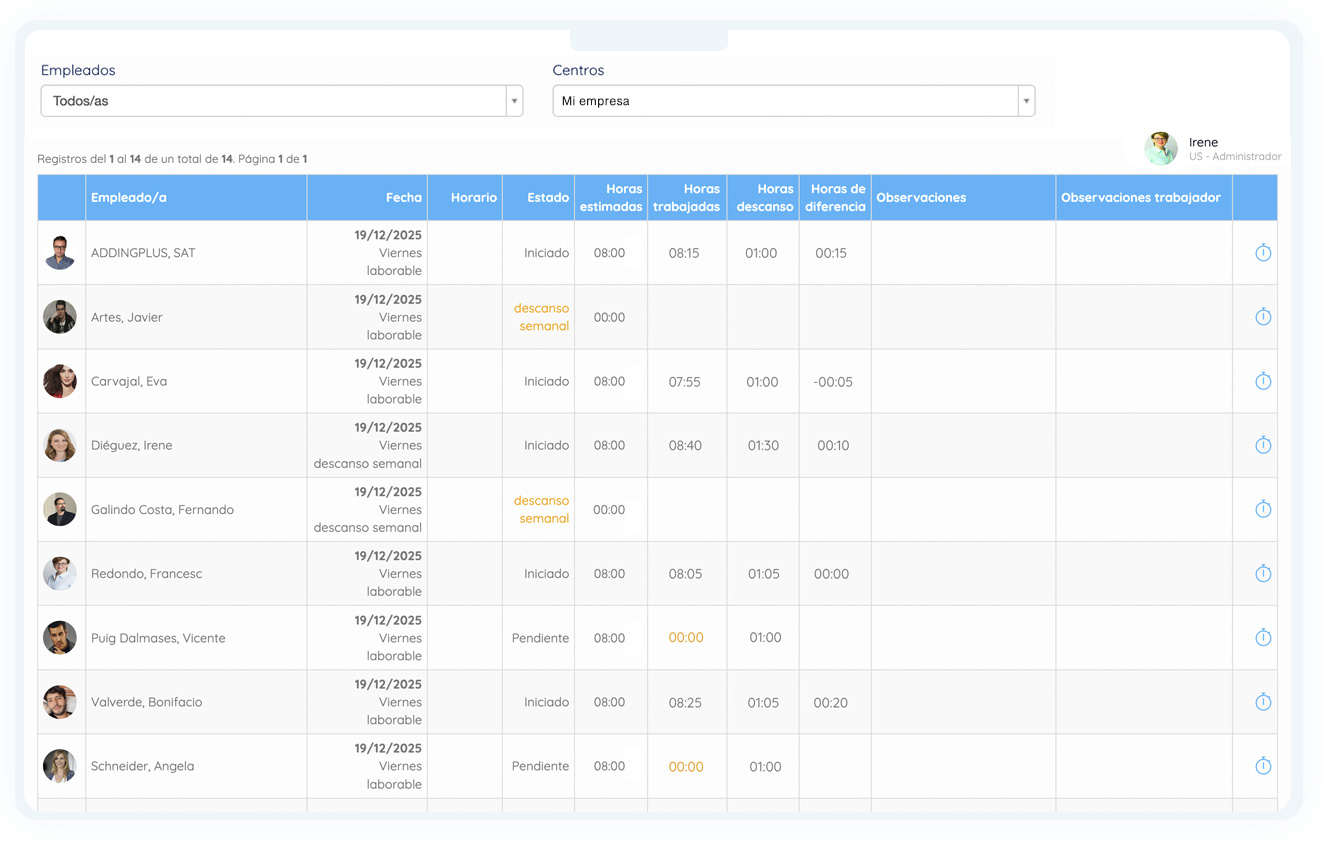
Task: Click worked hours 08:15 for ADDINGPLUS, SAT
Action: [x=684, y=253]
